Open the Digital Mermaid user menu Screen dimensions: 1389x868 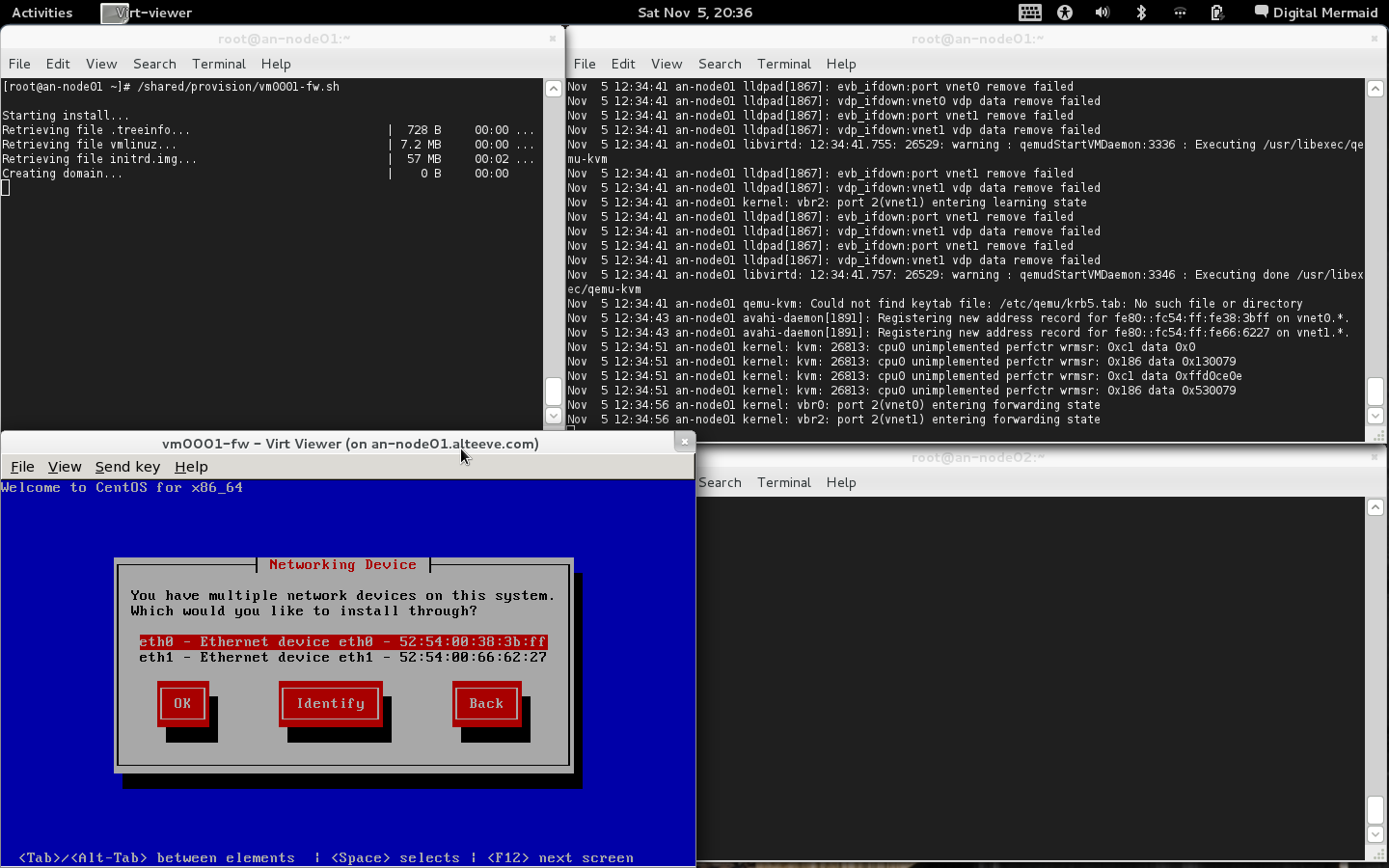click(1316, 13)
